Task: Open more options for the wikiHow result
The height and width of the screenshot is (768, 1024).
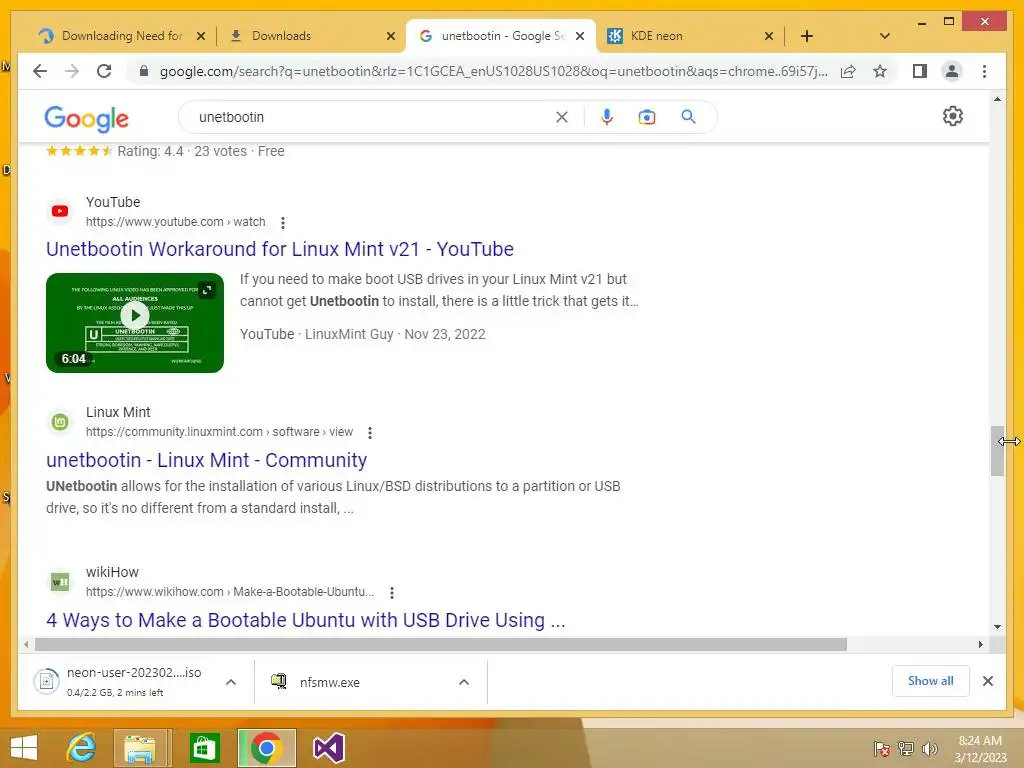Action: 392,593
